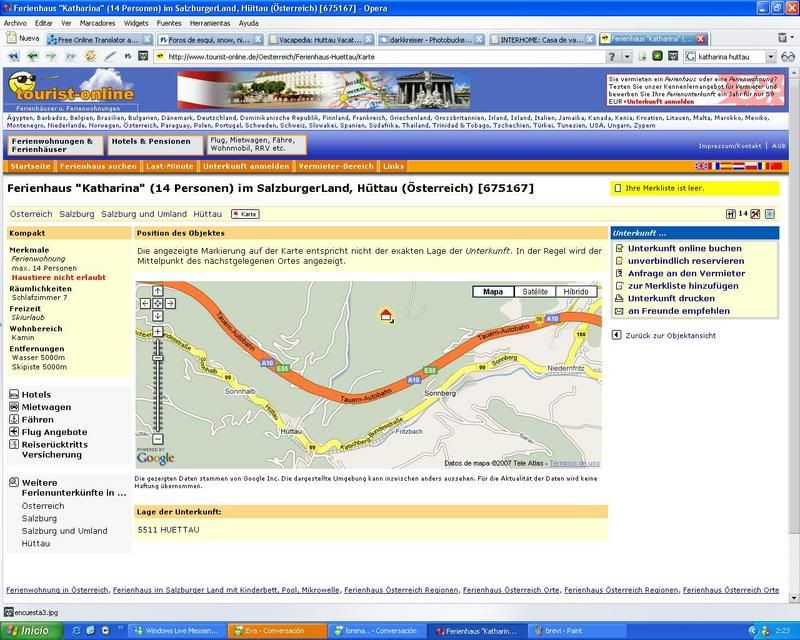The height and width of the screenshot is (640, 800).
Task: Open the Archivo menu
Action: click(x=15, y=23)
